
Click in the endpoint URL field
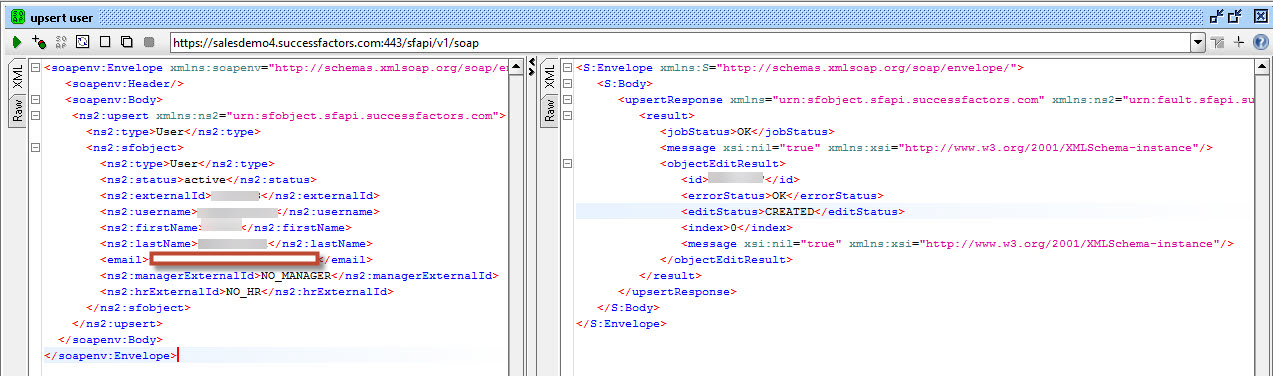point(680,42)
